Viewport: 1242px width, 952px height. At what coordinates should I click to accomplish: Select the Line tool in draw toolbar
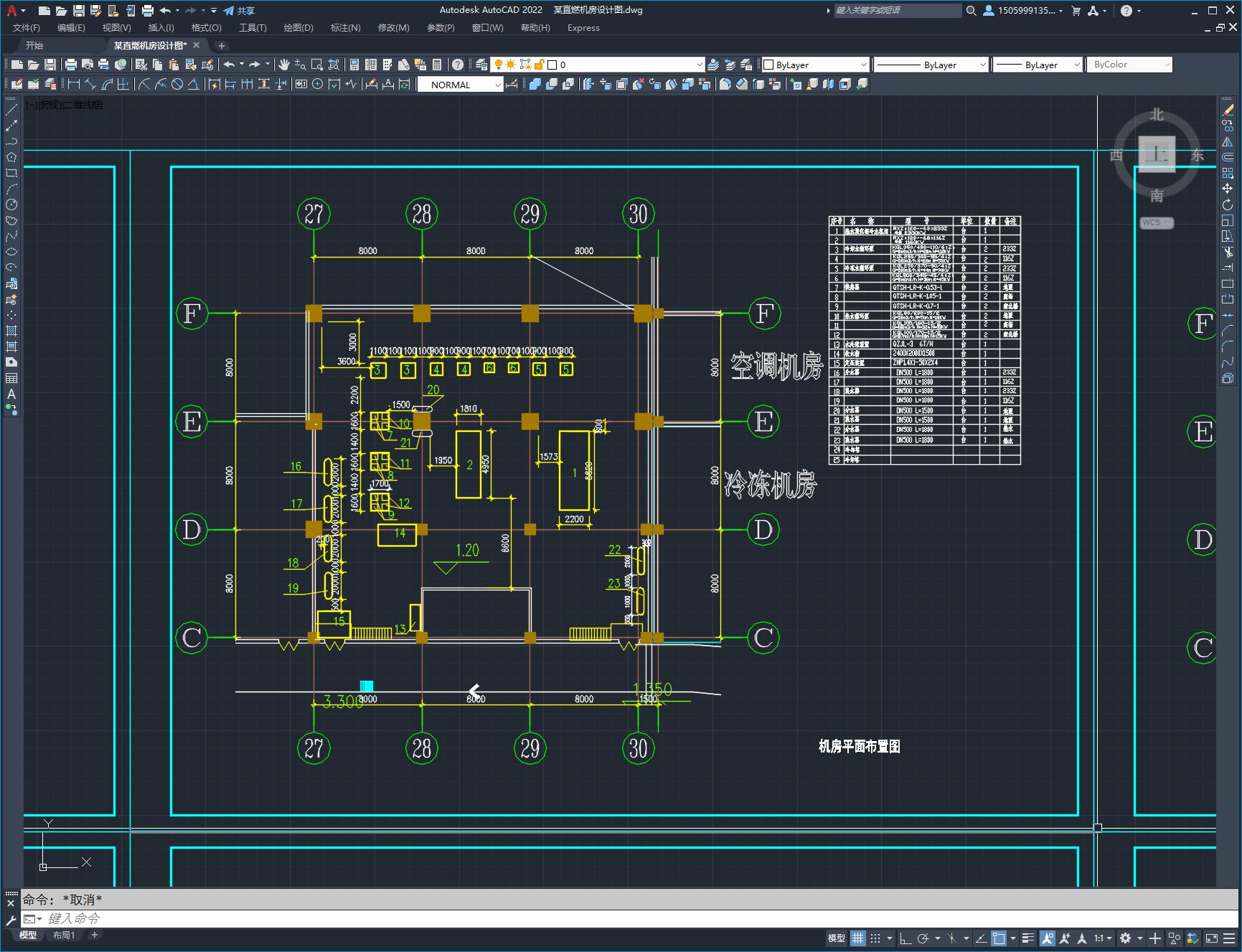[11, 110]
